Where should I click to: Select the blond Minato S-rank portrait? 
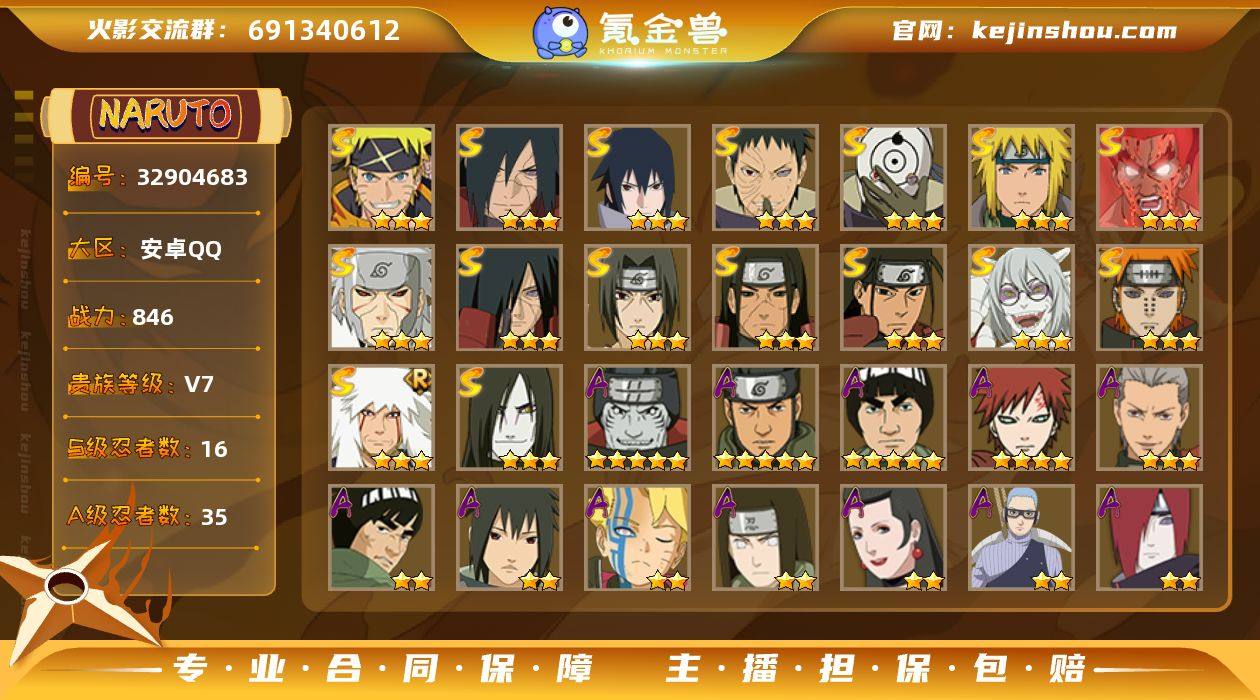click(x=1021, y=178)
